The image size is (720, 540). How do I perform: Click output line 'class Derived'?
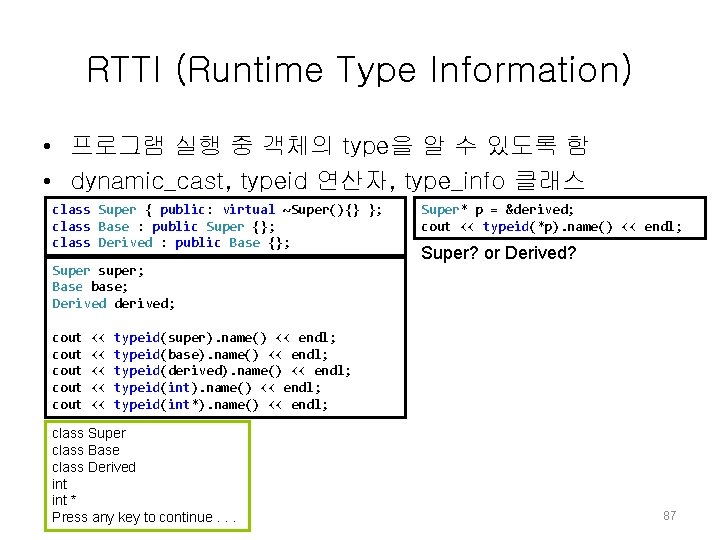pyautogui.click(x=94, y=467)
